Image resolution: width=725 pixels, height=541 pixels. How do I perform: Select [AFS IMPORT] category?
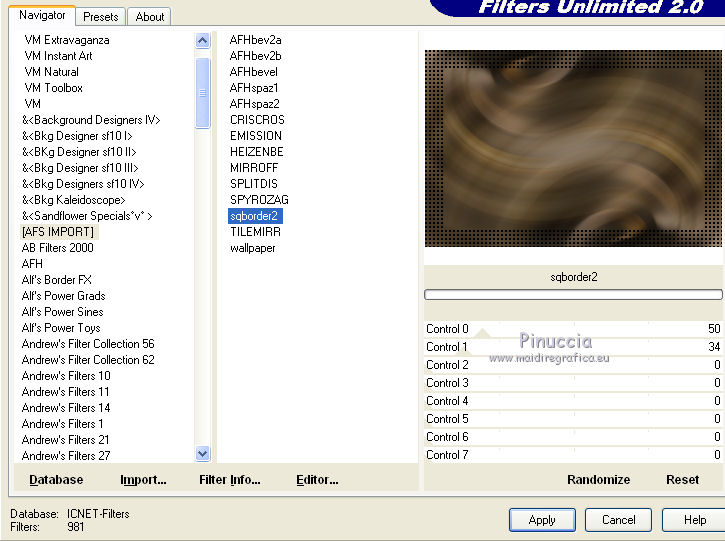click(x=58, y=232)
